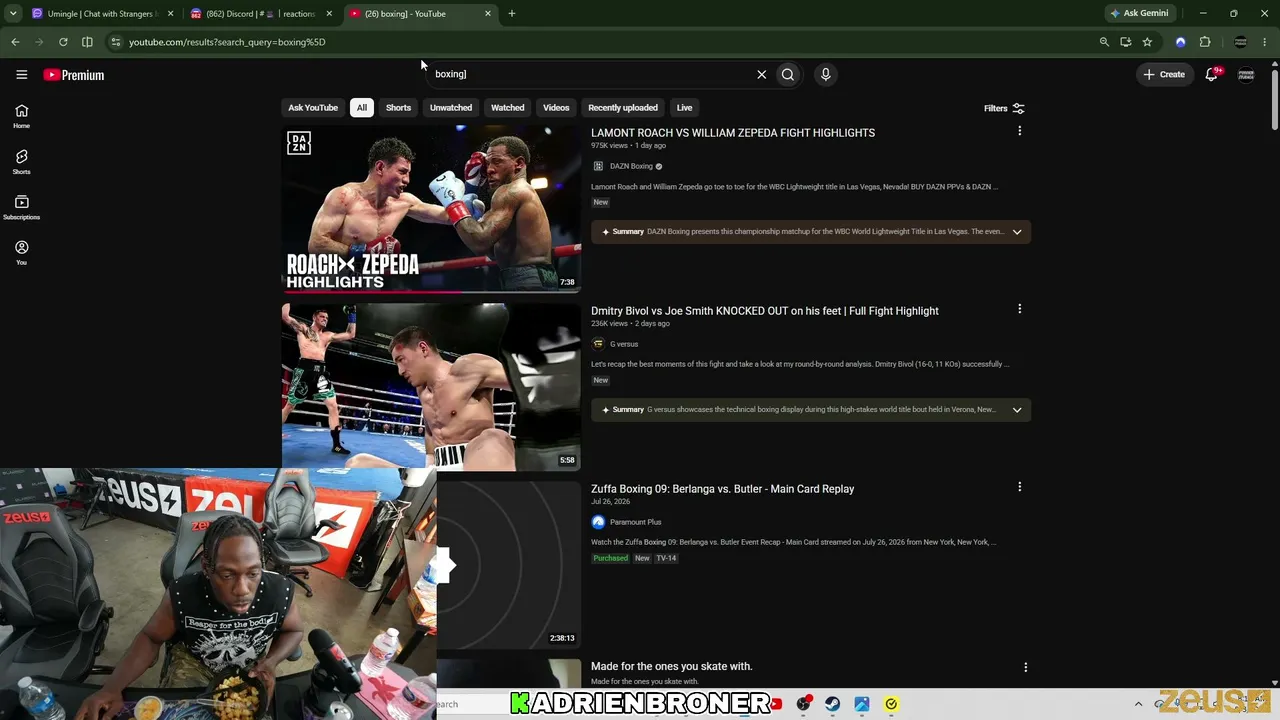Click the Ask Gemini button
Image resolution: width=1280 pixels, height=720 pixels.
point(1139,14)
